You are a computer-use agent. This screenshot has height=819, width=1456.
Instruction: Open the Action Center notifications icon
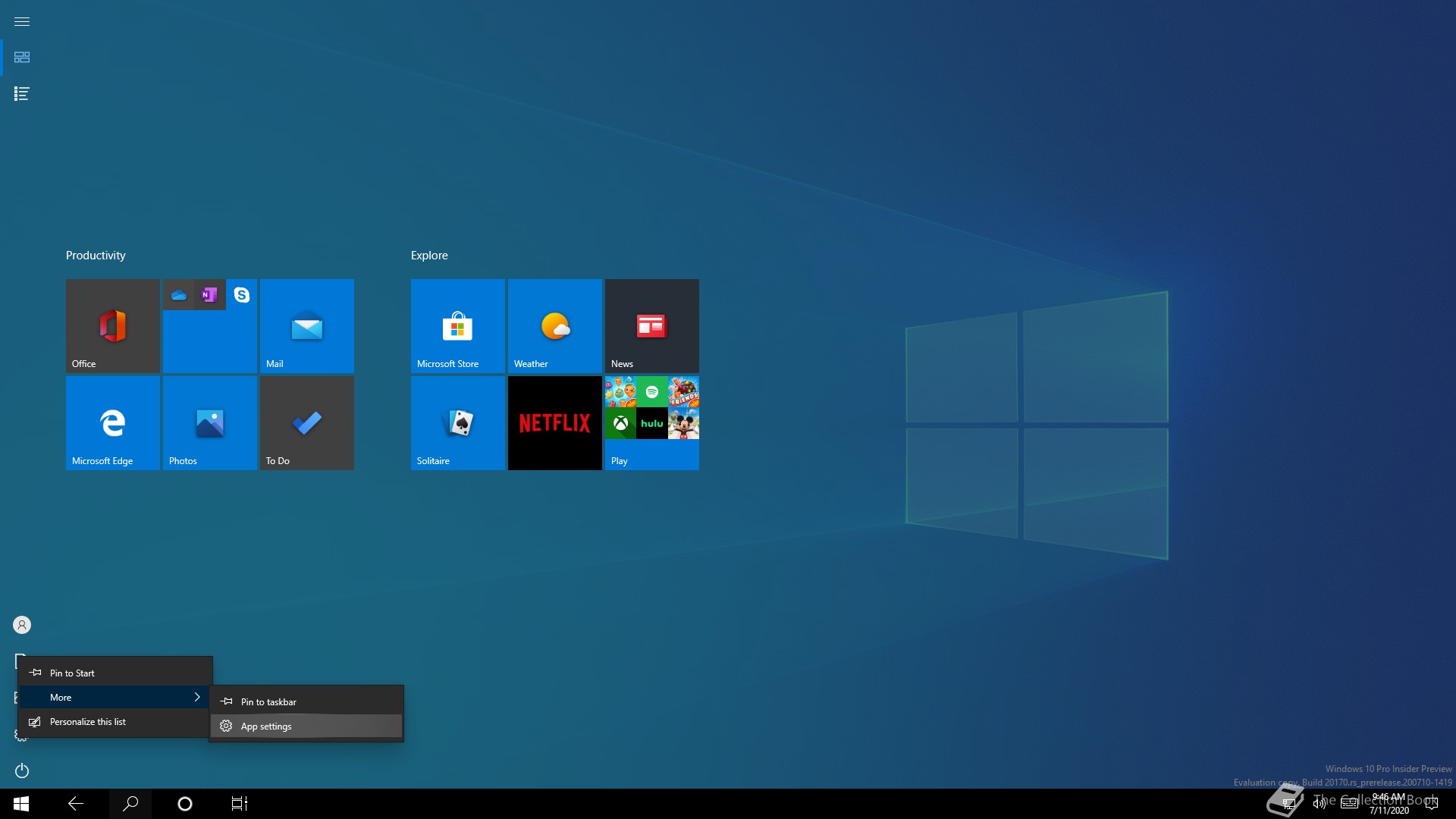pos(1432,804)
